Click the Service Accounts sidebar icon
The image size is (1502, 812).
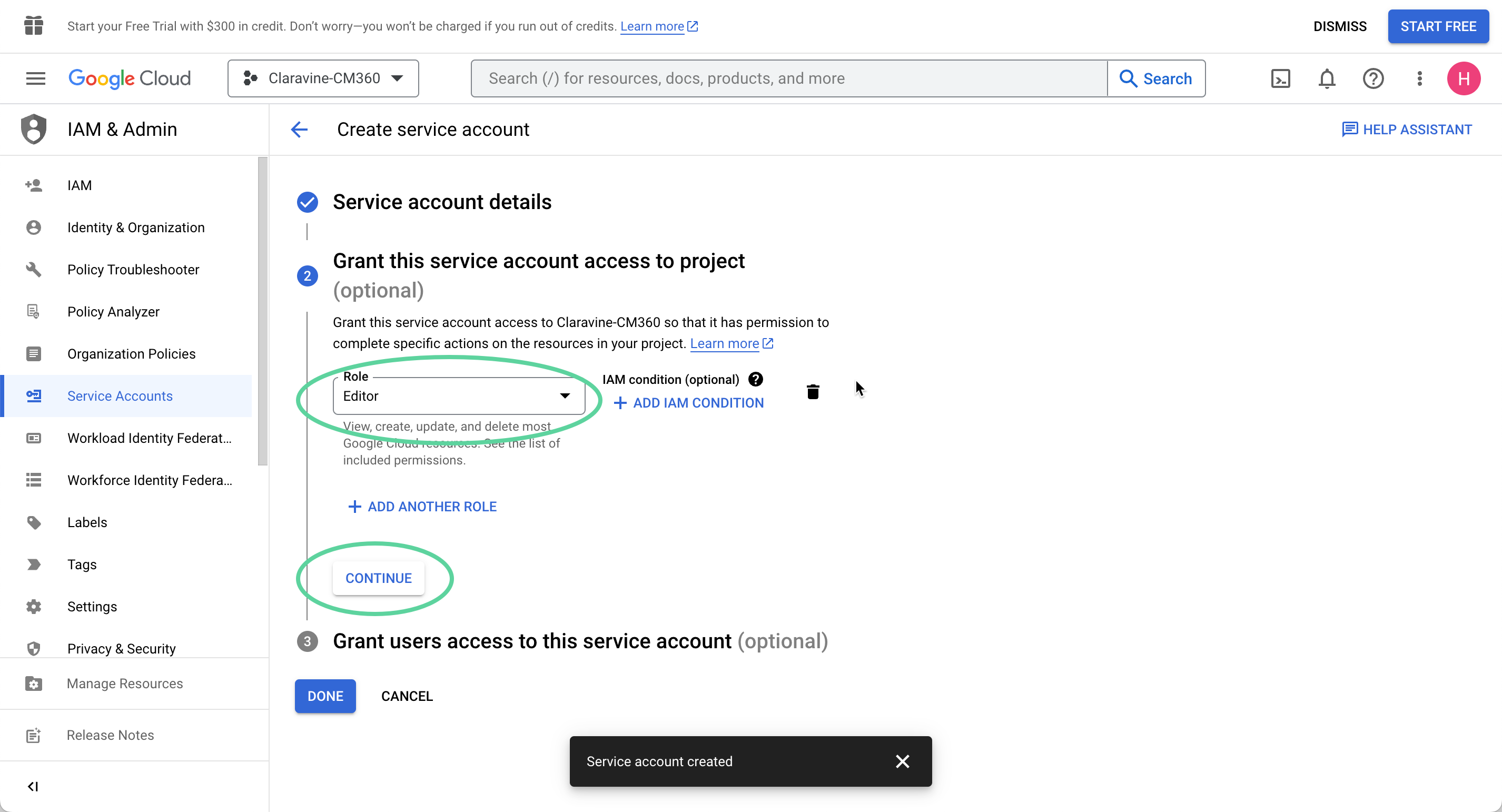point(34,396)
